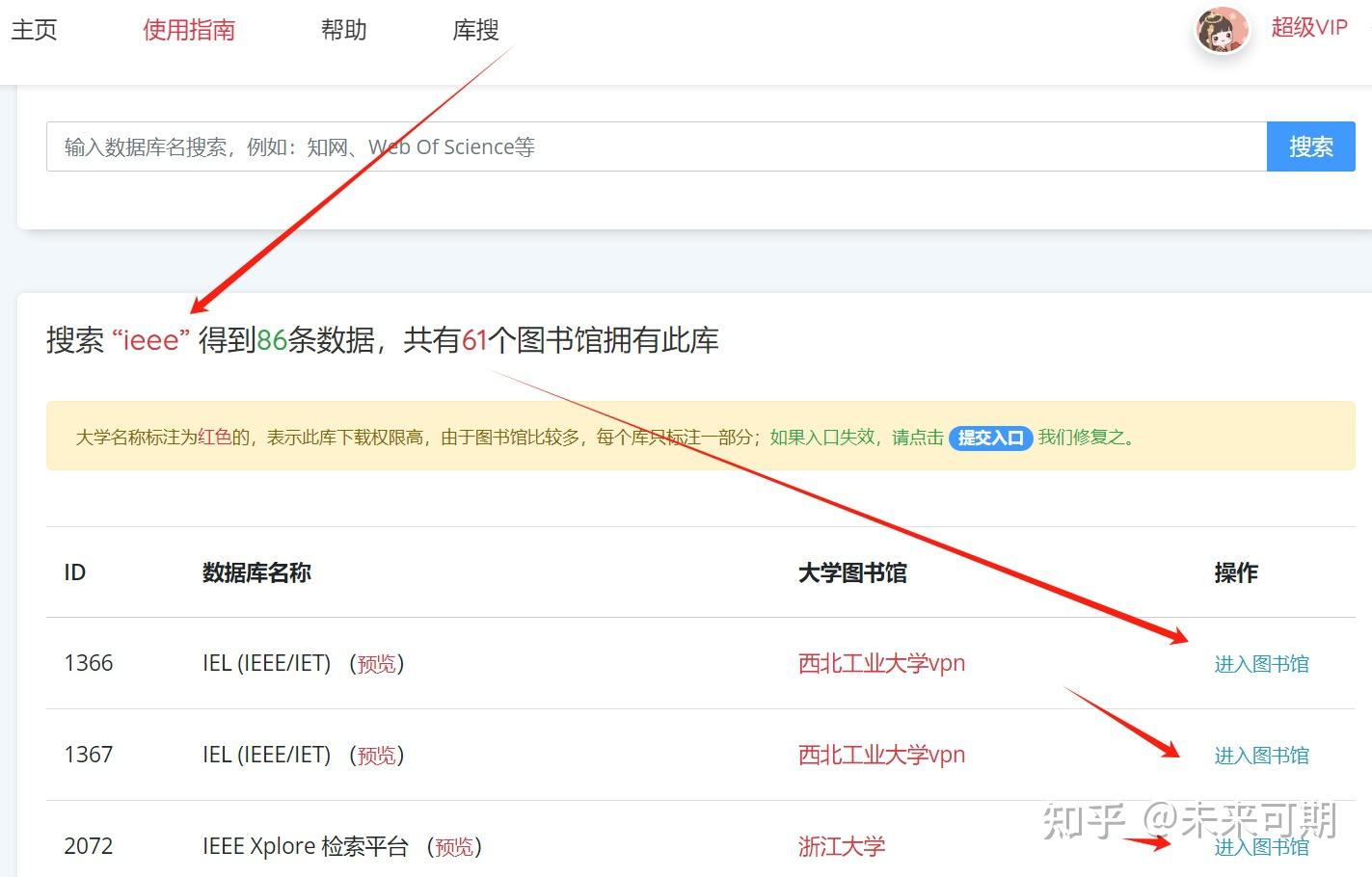Switch to the 使用指南 tab
Viewport: 1372px width, 877px height.
pos(189,30)
